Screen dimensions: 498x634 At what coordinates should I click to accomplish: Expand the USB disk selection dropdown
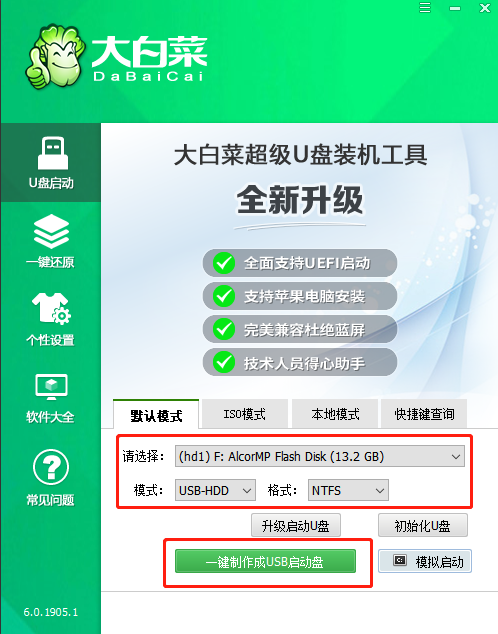click(x=320, y=456)
